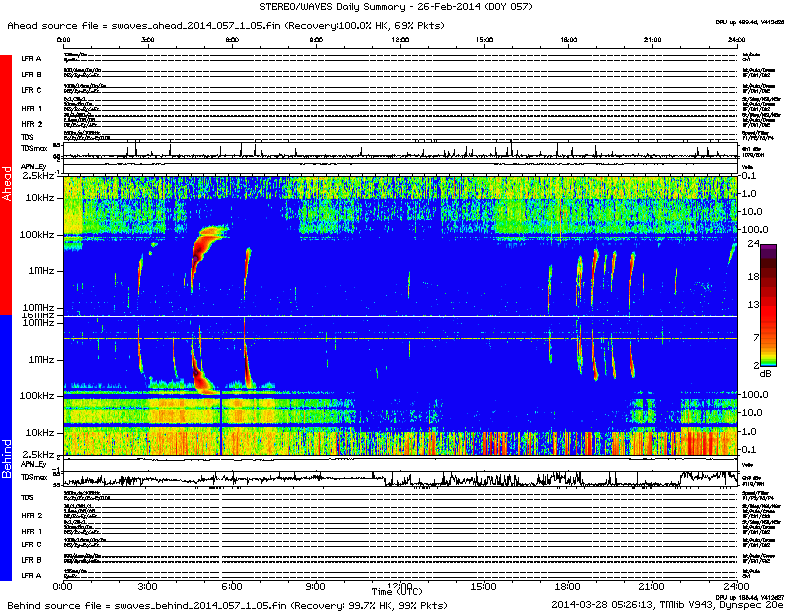Select the Behind source file line

[227, 605]
